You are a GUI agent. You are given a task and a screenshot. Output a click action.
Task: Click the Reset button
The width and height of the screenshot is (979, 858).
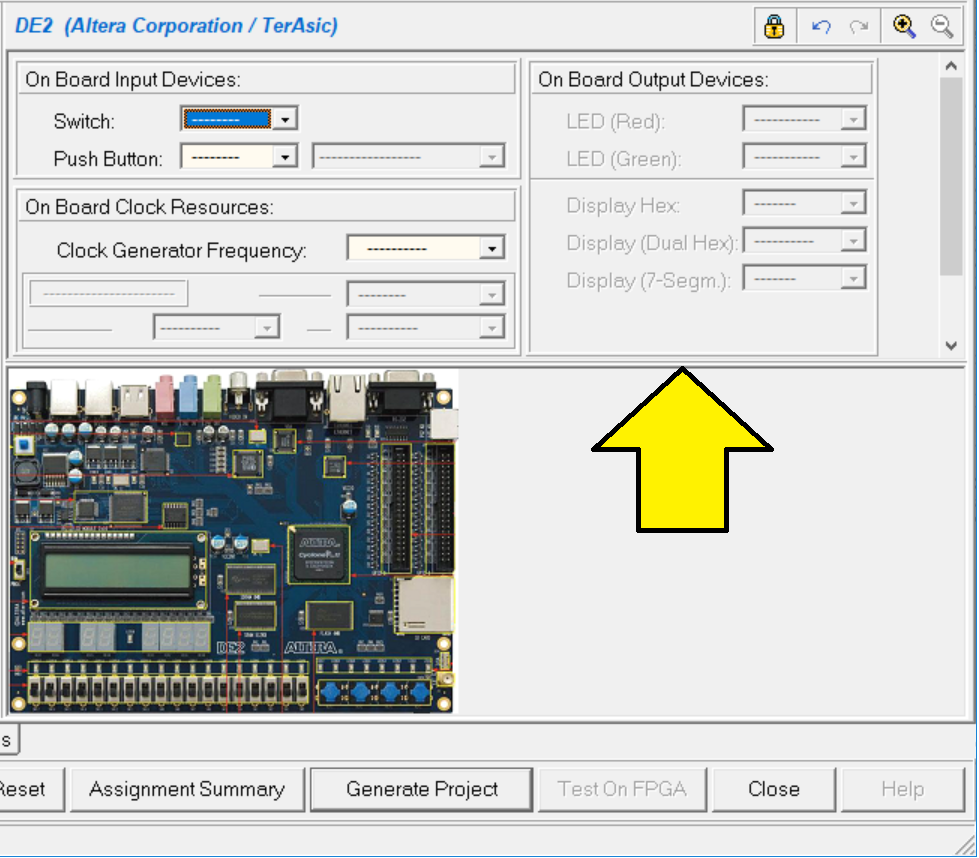coord(31,789)
